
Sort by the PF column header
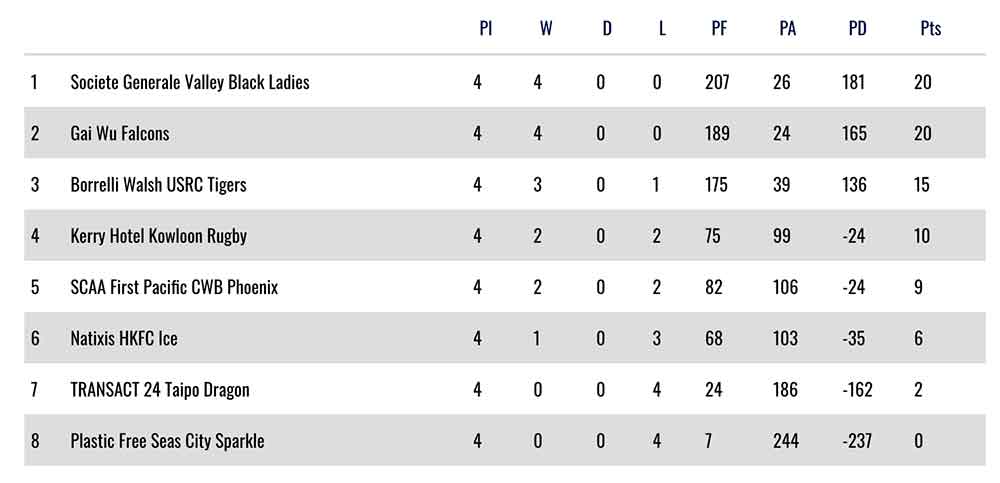coord(719,28)
